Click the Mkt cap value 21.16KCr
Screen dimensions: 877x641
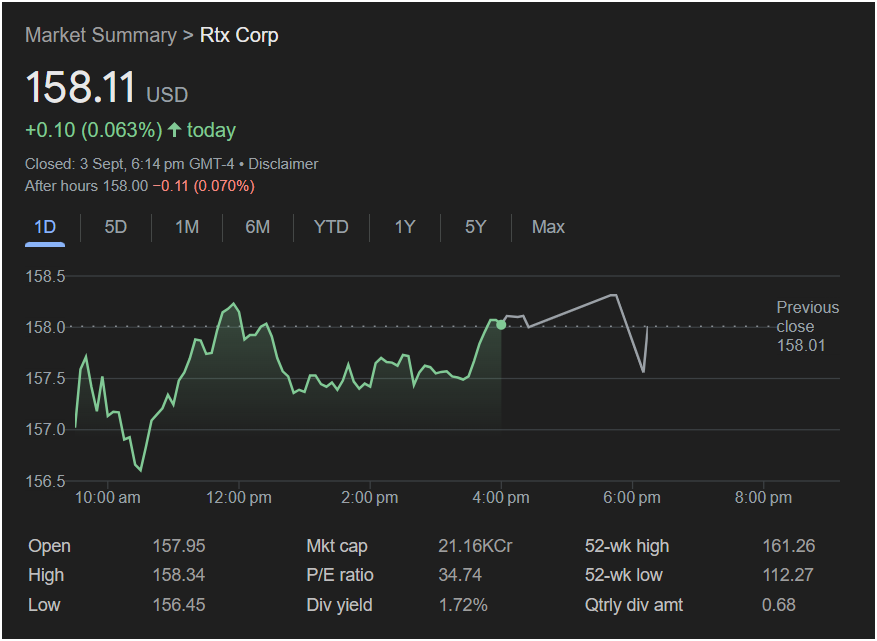475,546
